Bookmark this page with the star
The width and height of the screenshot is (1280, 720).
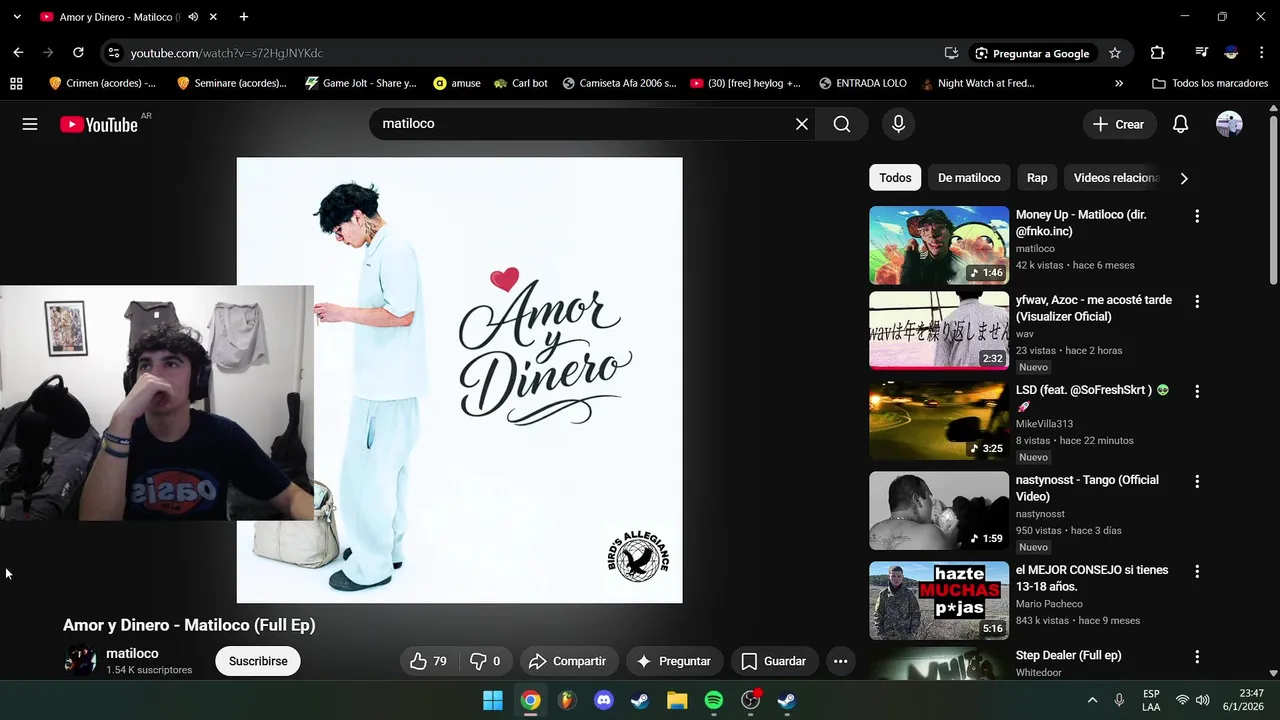click(1115, 53)
